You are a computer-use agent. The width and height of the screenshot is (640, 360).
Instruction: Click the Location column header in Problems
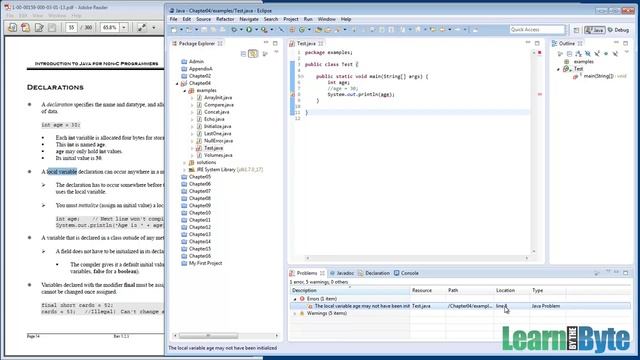(512, 291)
